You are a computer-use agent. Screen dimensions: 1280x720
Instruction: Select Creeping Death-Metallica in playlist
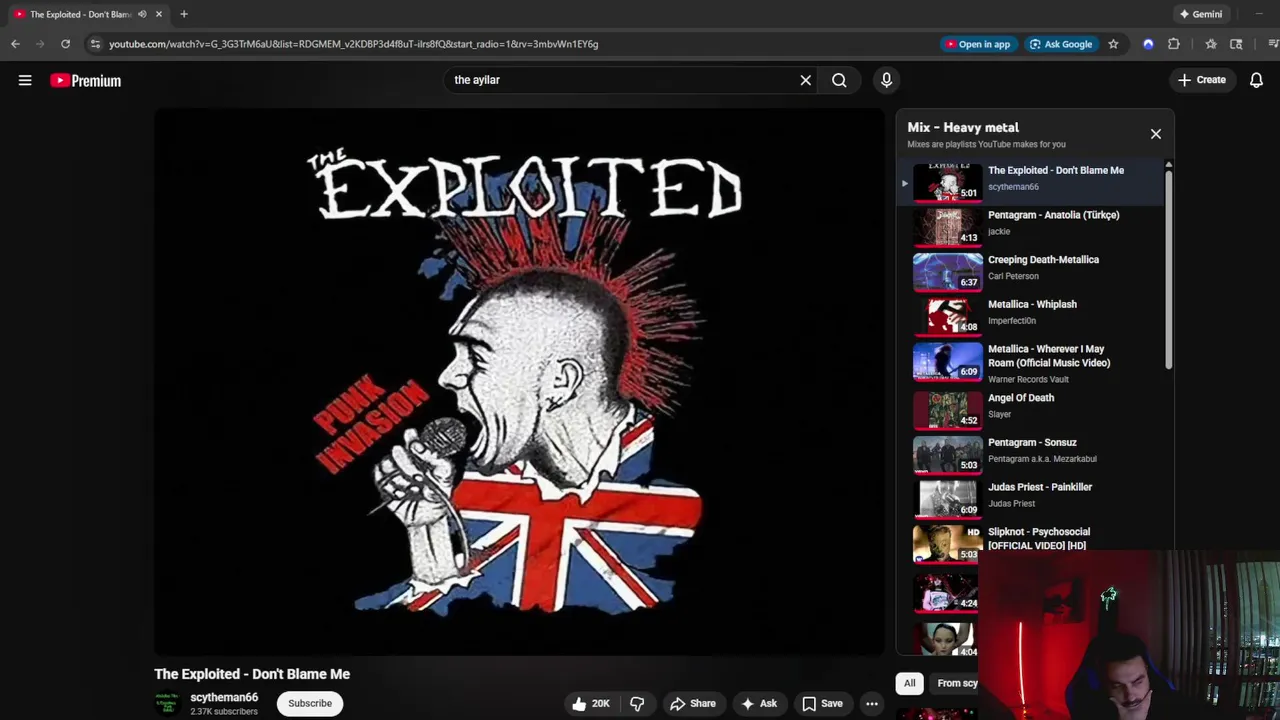(x=1032, y=271)
